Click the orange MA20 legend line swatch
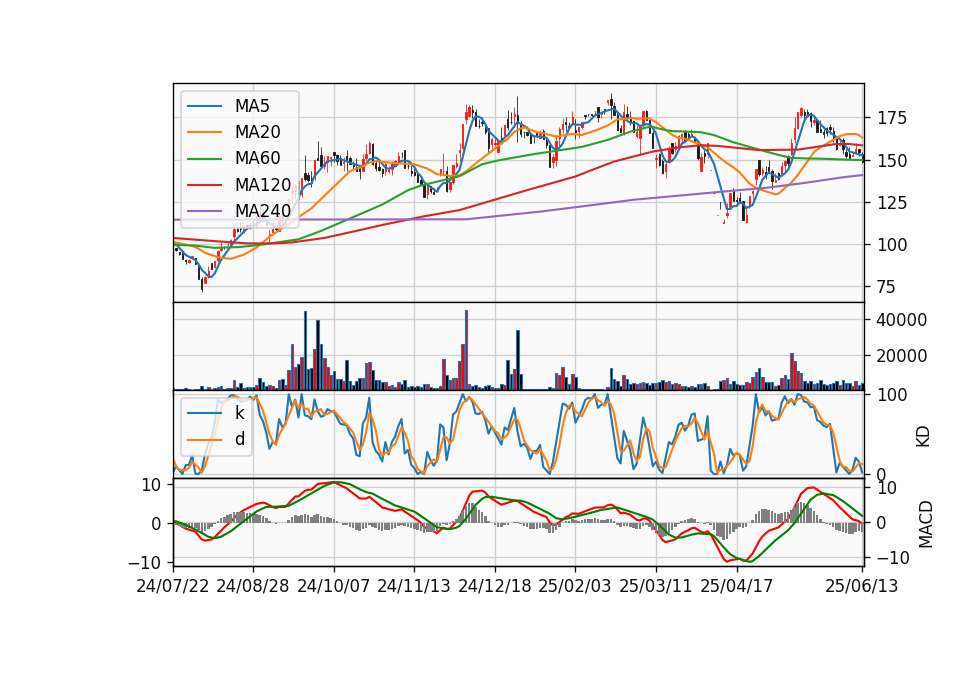The width and height of the screenshot is (960, 690). point(204,132)
